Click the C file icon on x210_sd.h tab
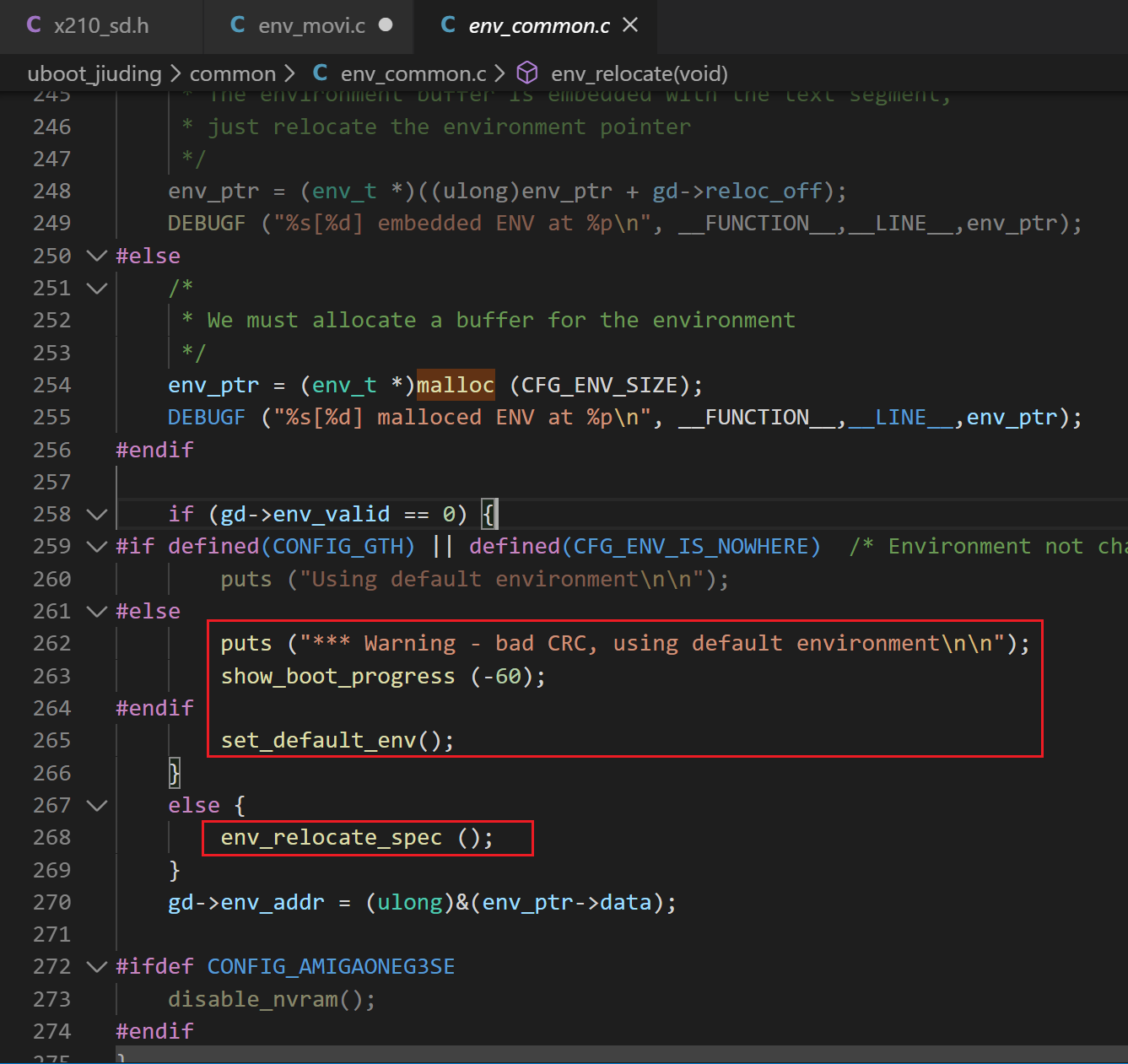This screenshot has height=1064, width=1128. click(35, 25)
